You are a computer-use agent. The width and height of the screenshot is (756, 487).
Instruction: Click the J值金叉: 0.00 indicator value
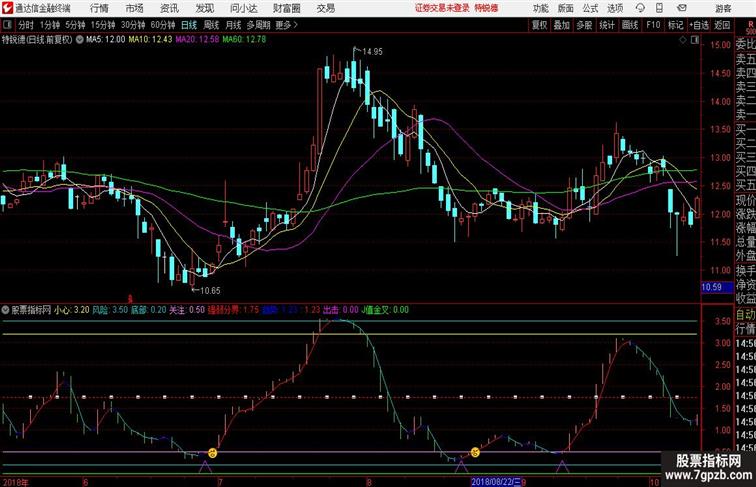pos(385,310)
